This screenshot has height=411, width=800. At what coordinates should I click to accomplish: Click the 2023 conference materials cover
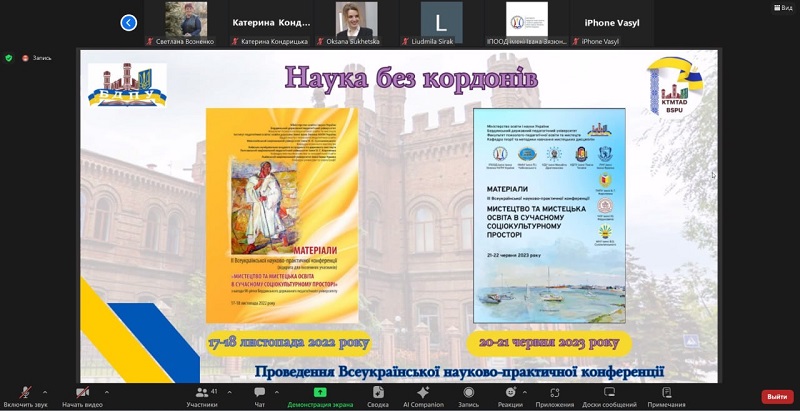(x=549, y=215)
